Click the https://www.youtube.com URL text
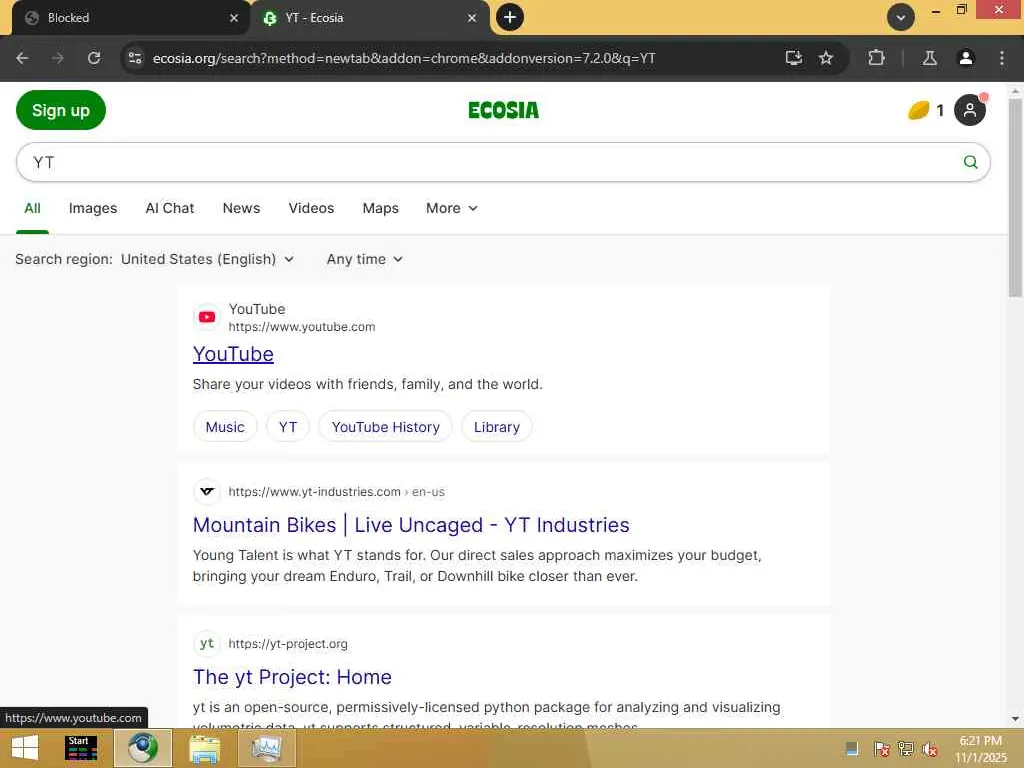The width and height of the screenshot is (1024, 768). pyautogui.click(x=302, y=327)
